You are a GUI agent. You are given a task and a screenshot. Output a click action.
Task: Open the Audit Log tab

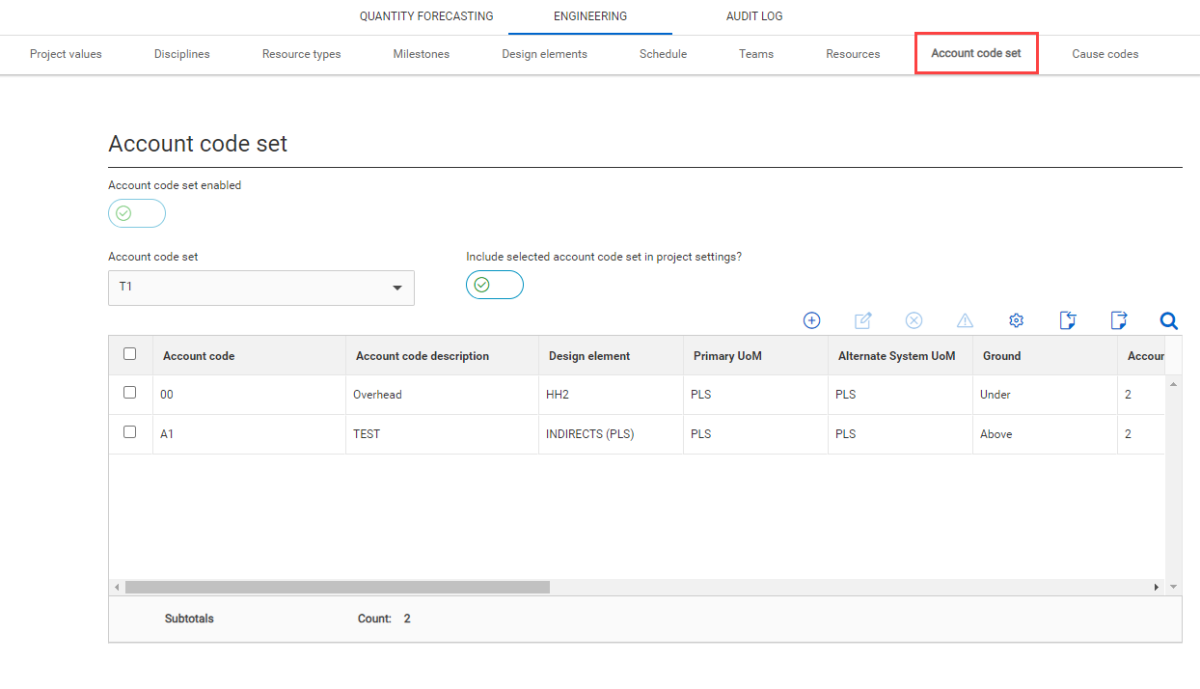point(754,17)
